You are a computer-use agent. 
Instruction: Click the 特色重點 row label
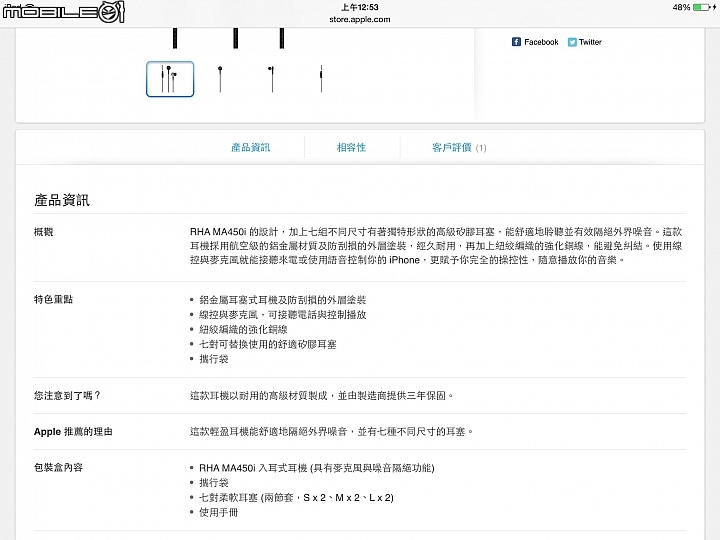pyautogui.click(x=53, y=299)
